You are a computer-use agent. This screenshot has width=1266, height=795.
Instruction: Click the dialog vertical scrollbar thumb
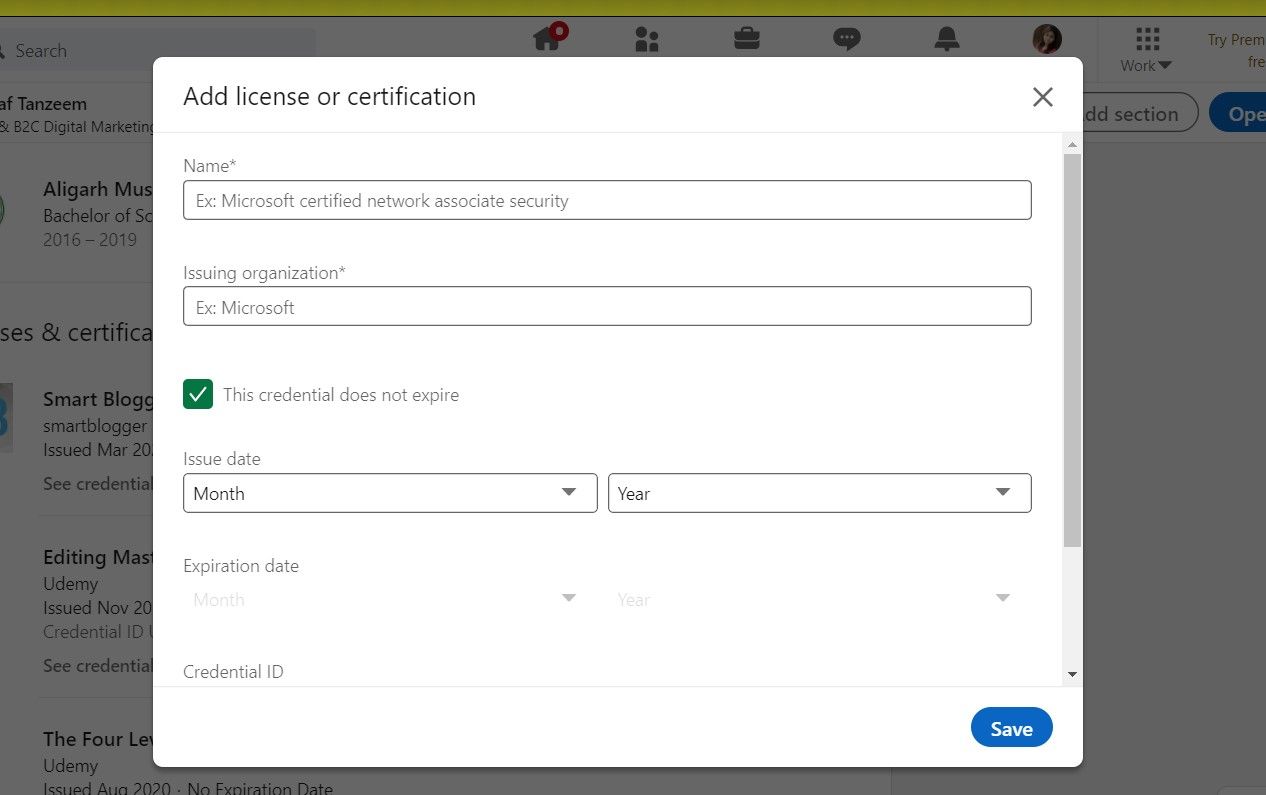[1072, 350]
